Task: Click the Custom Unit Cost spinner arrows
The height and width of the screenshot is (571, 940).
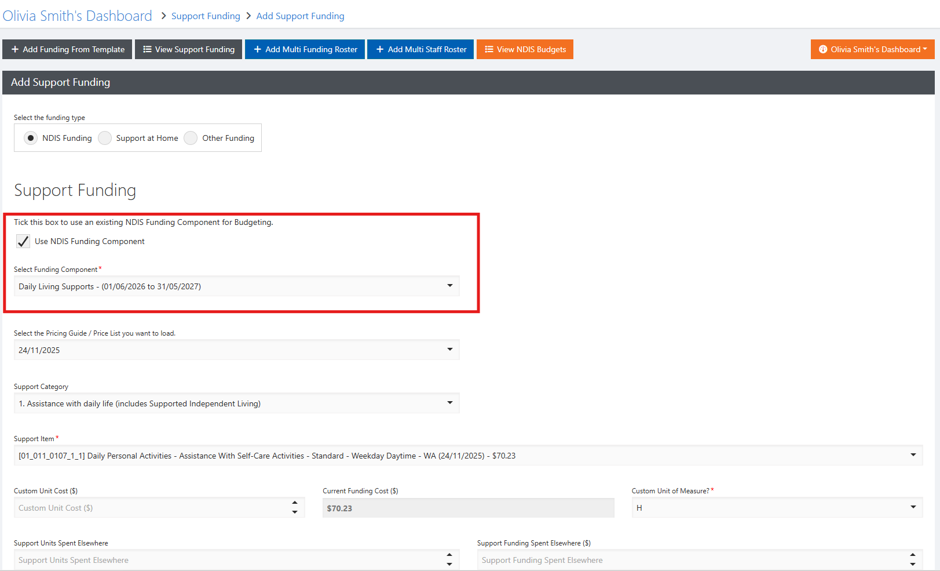Action: [295, 508]
